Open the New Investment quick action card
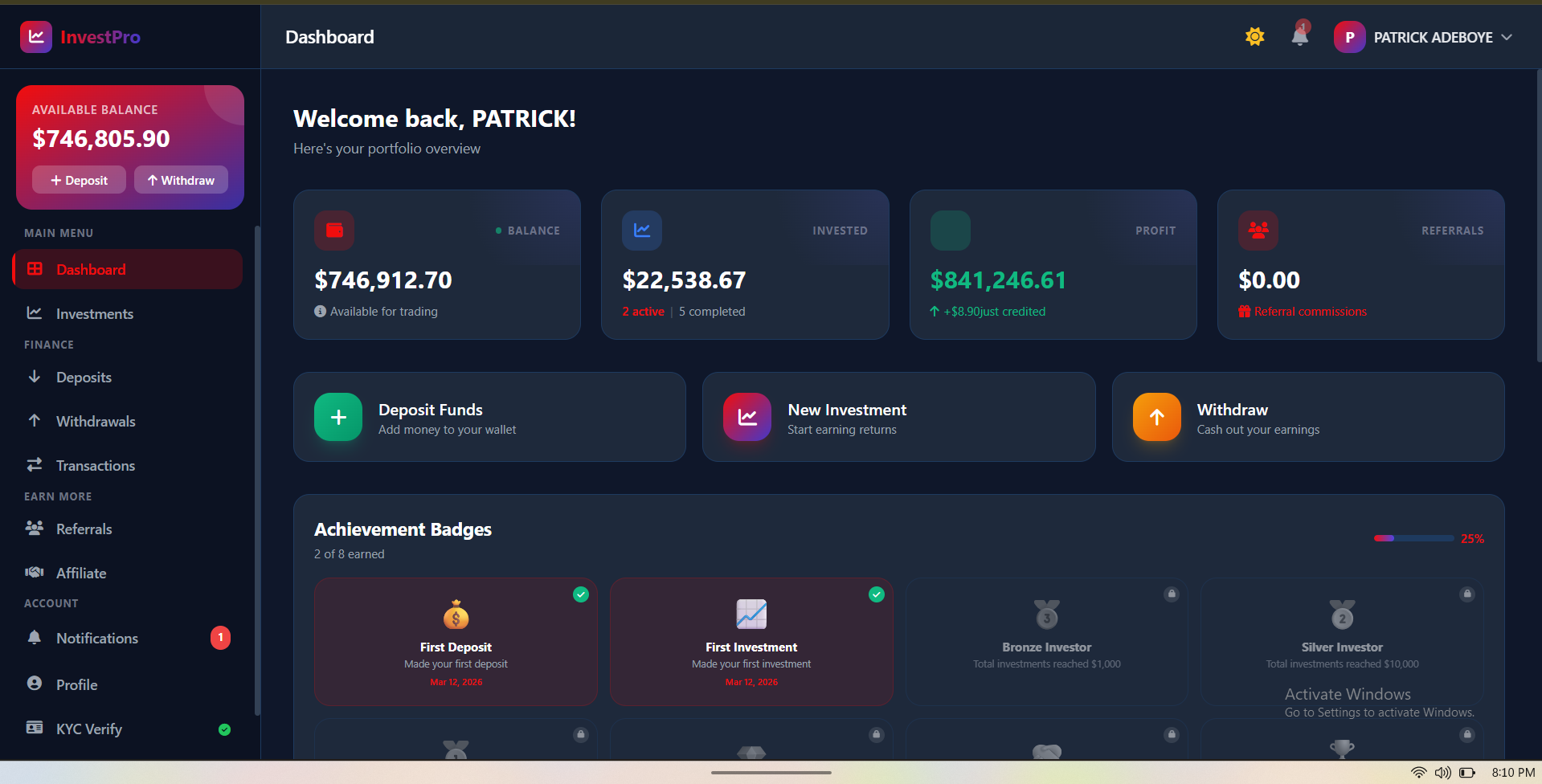Screen dimensions: 1542x784 tap(898, 417)
